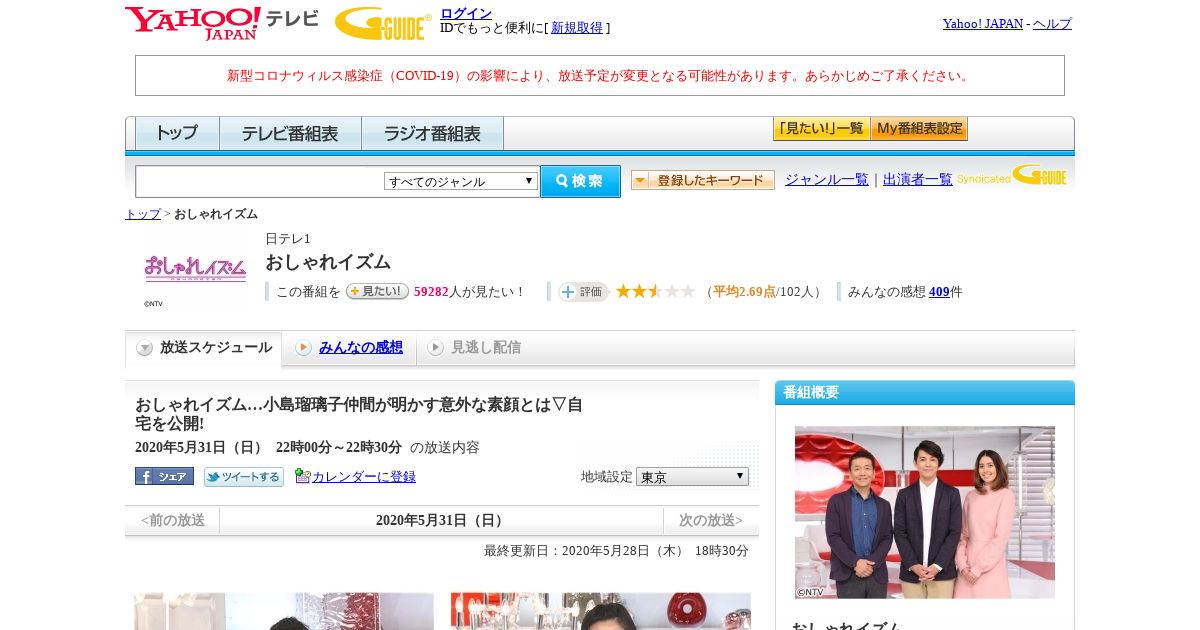The image size is (1200, 630).
Task: Expand the すべてのジャンル dropdown
Action: pos(461,181)
